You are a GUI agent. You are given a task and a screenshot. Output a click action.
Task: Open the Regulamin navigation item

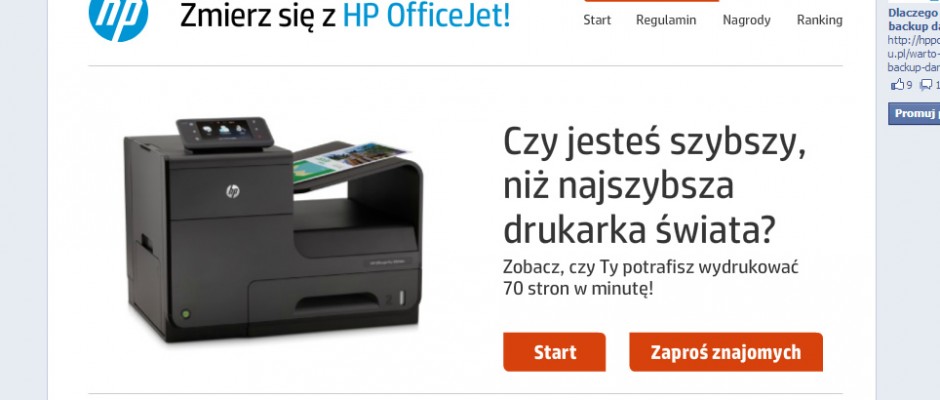pyautogui.click(x=666, y=20)
